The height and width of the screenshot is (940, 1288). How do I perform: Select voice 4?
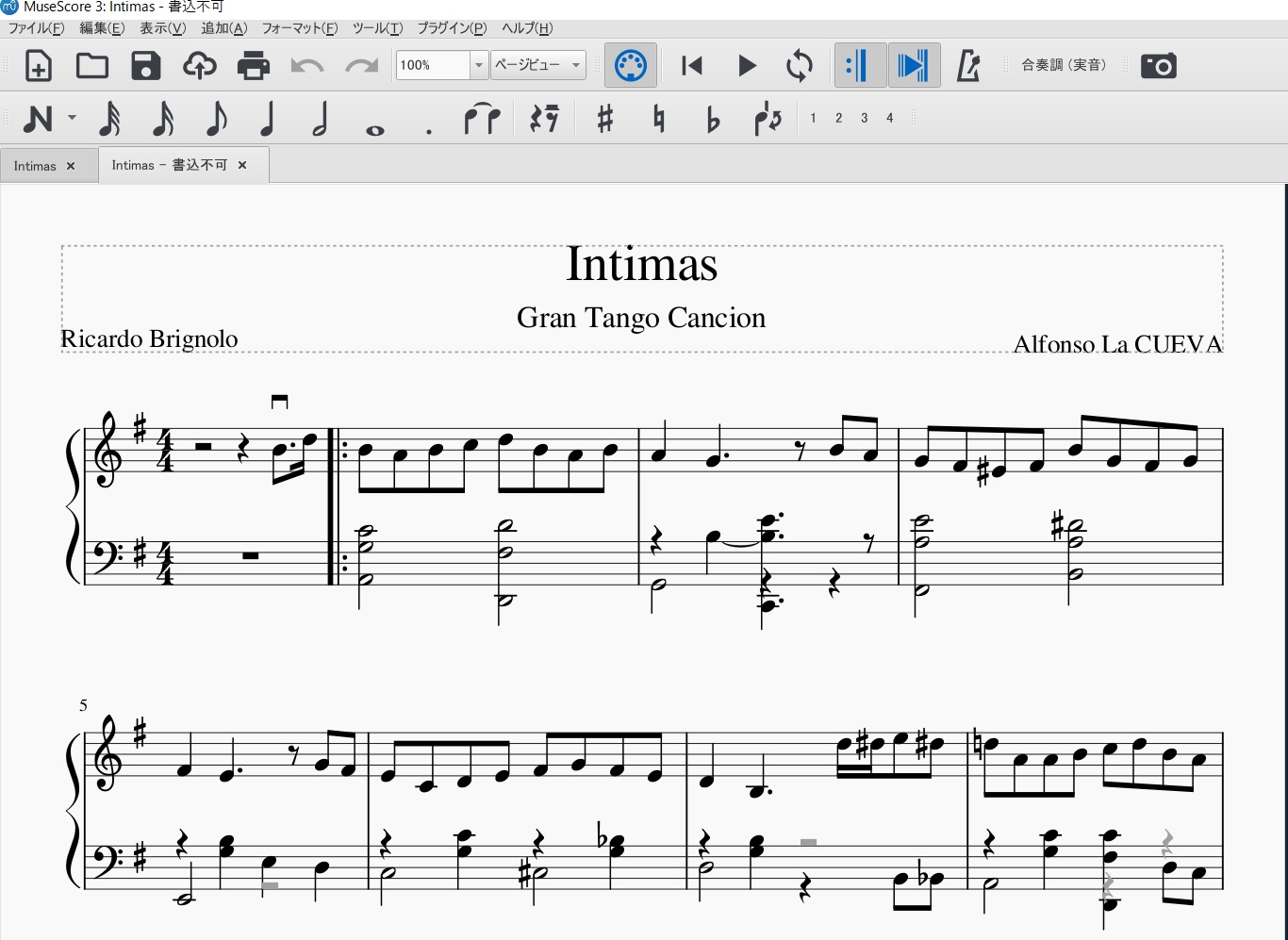pyautogui.click(x=889, y=118)
